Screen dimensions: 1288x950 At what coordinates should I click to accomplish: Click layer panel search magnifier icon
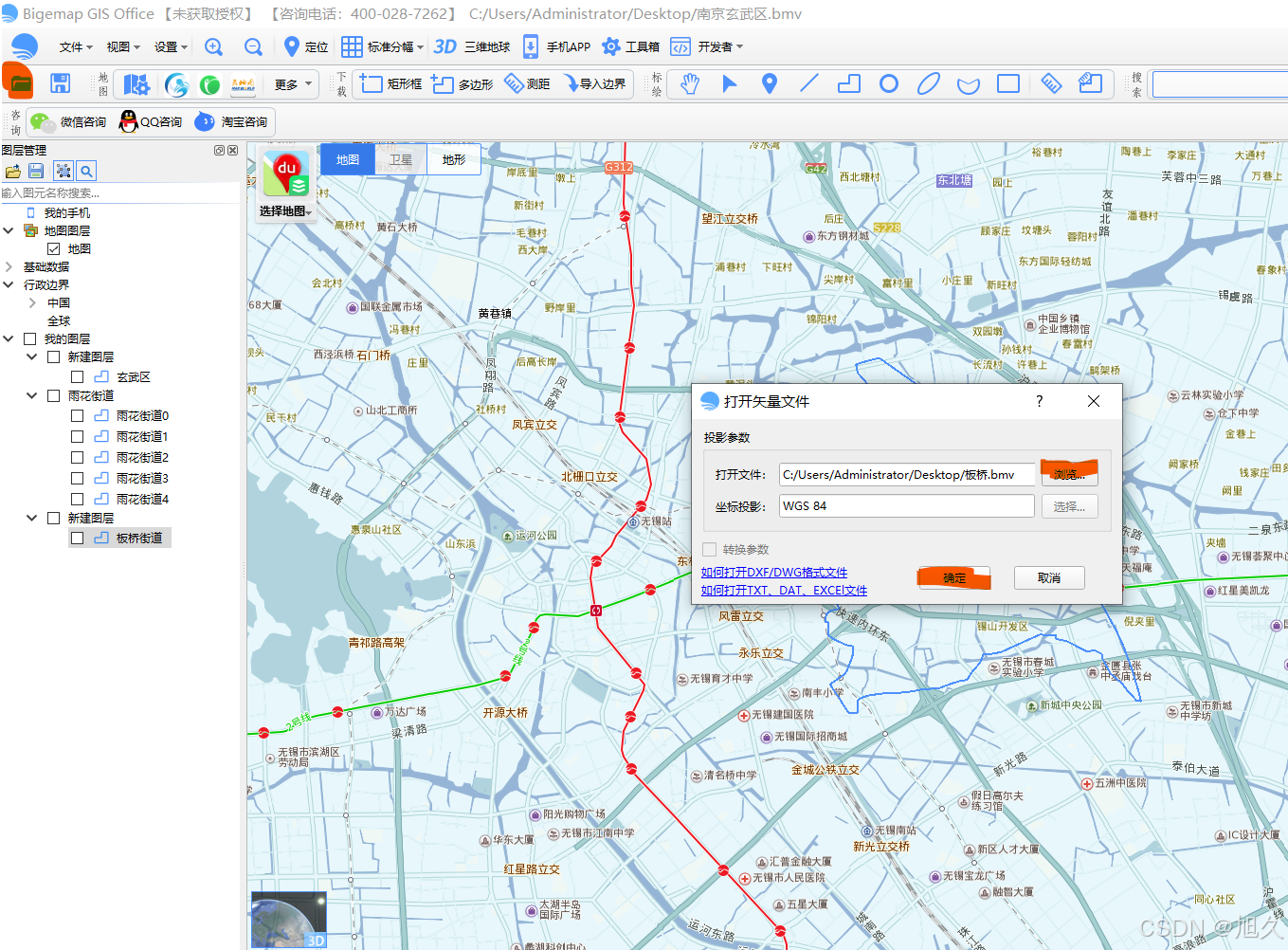(86, 171)
